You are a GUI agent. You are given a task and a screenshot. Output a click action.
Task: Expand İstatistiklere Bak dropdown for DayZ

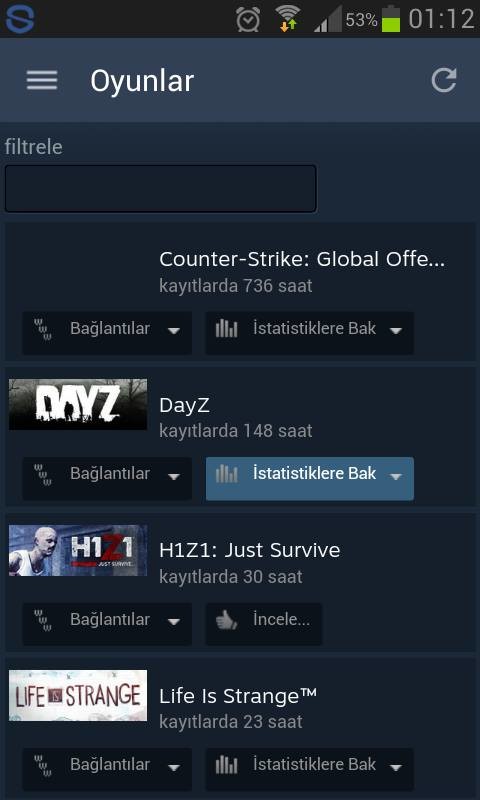(310, 478)
